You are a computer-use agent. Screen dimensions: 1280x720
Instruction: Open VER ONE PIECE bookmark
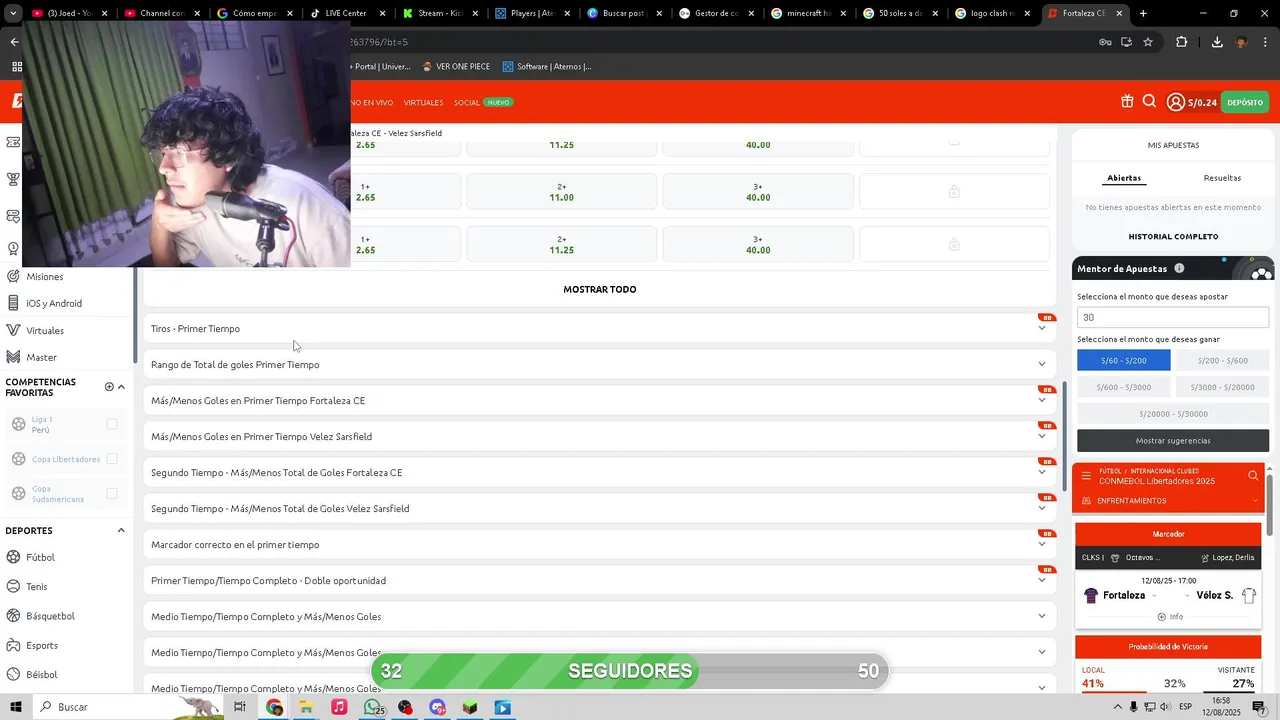456,66
